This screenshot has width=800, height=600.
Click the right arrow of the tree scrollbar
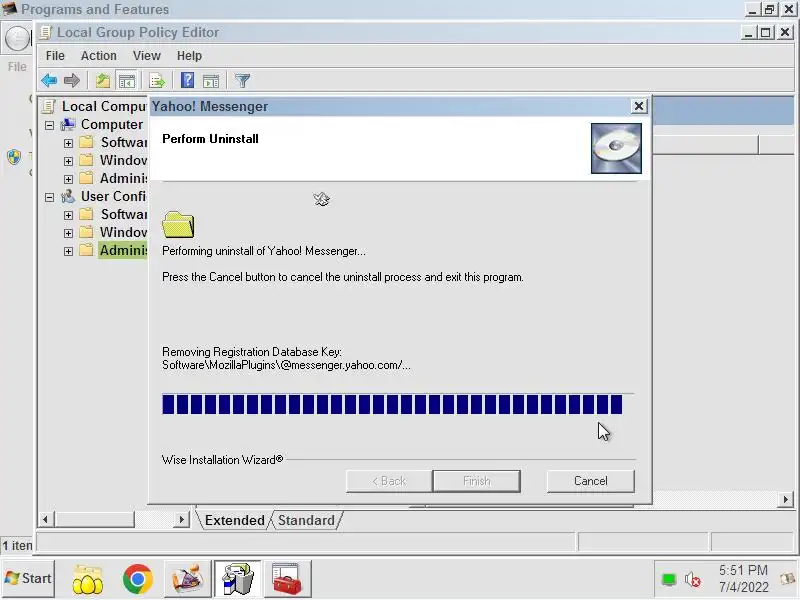click(x=181, y=520)
